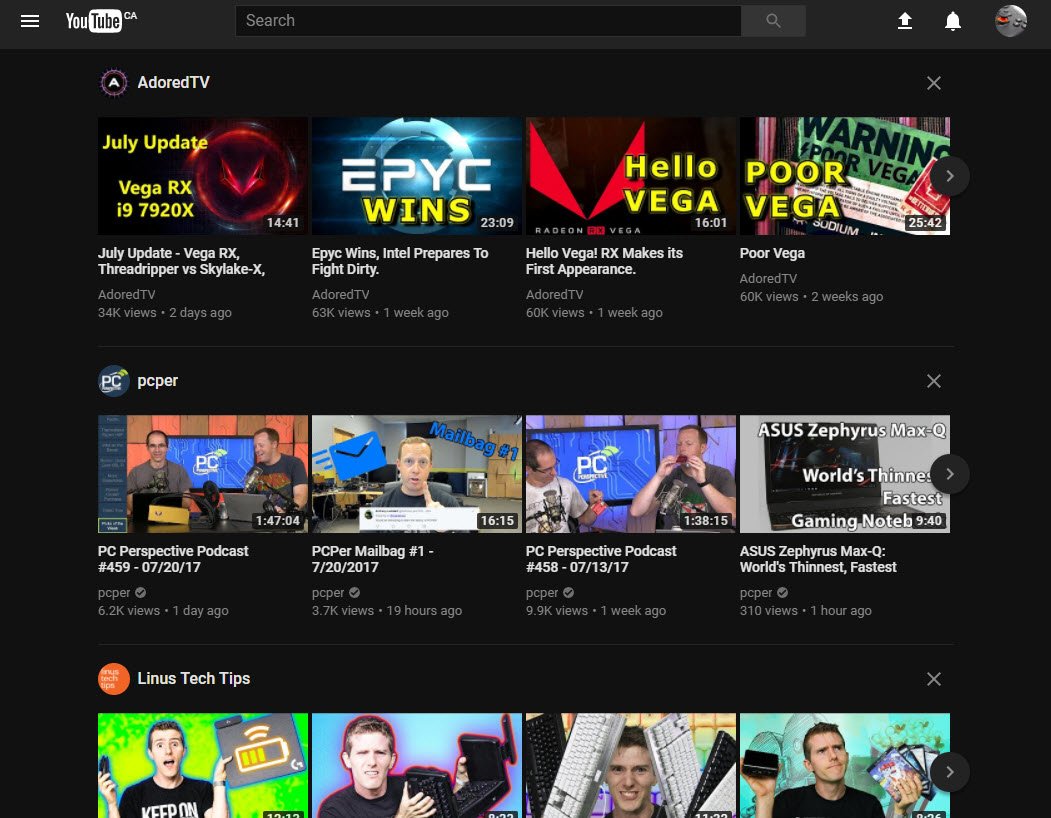Click AdoredTV byline under July Update video
This screenshot has height=818, width=1051.
[127, 294]
